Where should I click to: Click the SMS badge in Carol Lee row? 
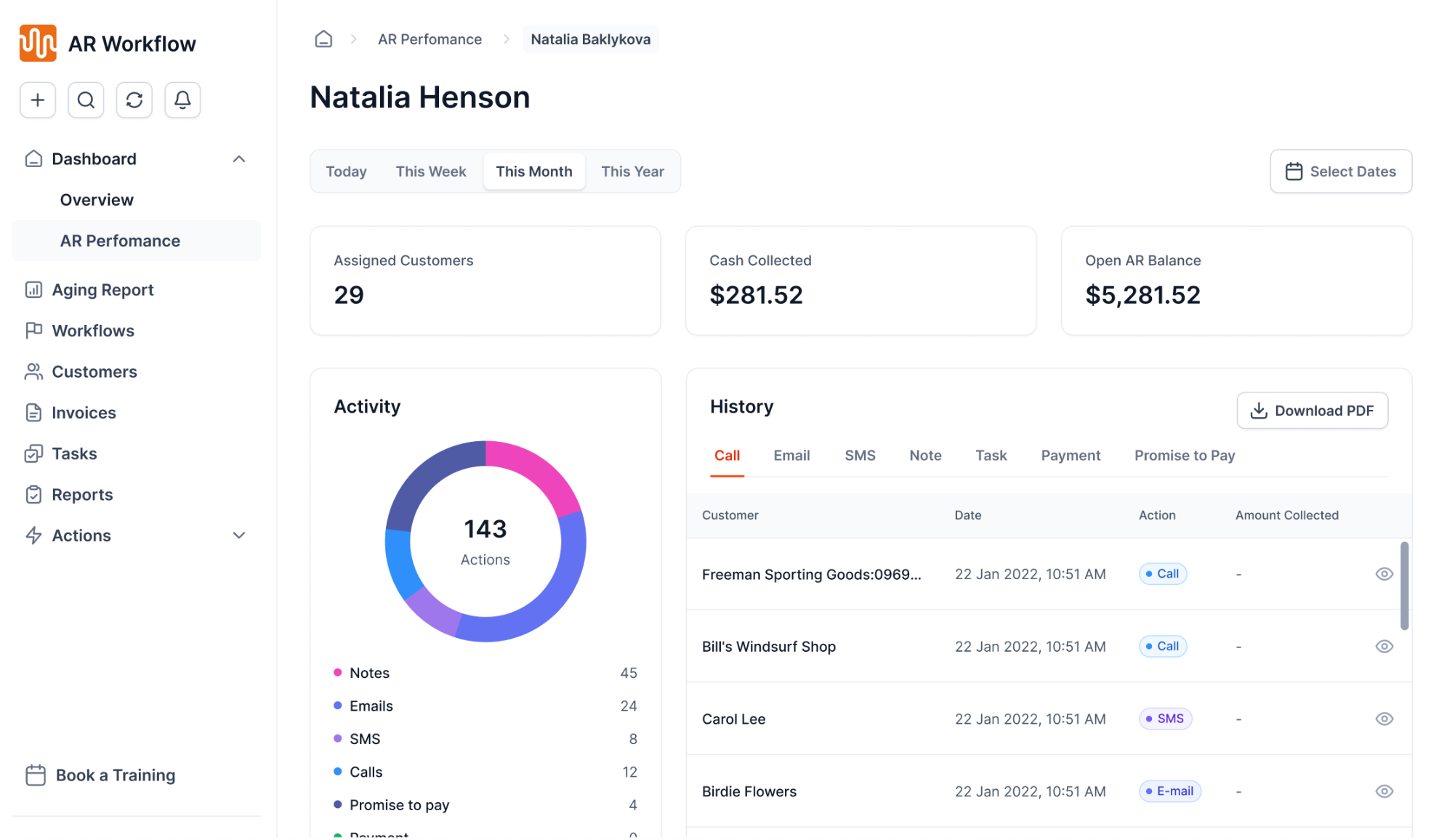tap(1165, 719)
